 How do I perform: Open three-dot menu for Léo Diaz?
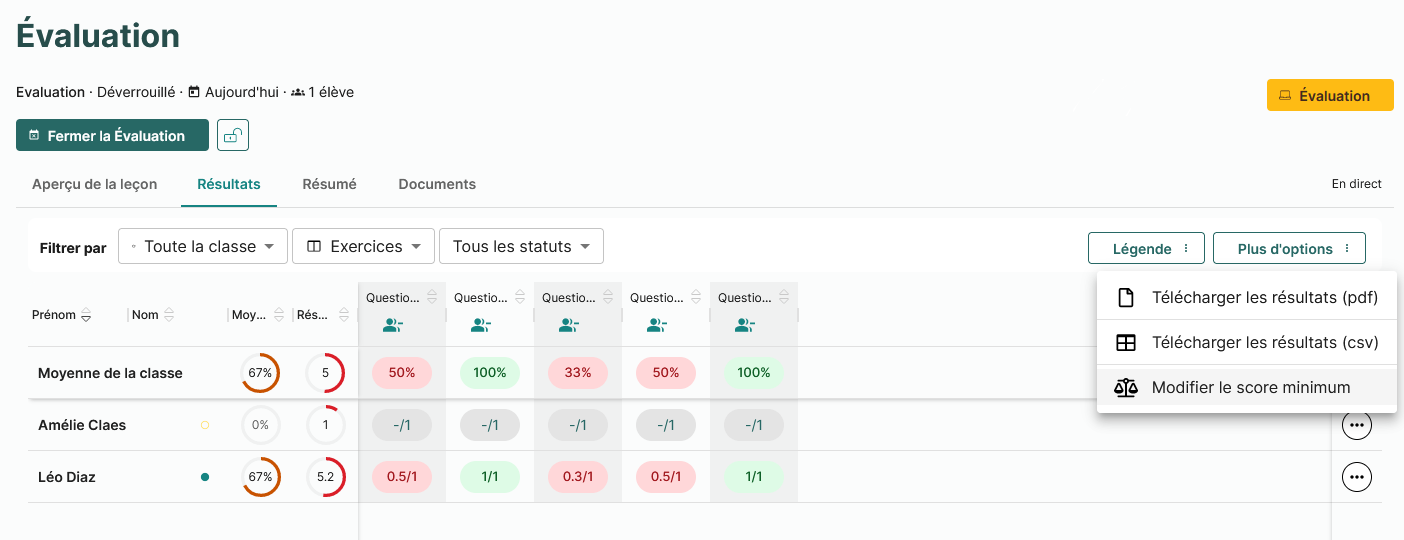click(1357, 477)
